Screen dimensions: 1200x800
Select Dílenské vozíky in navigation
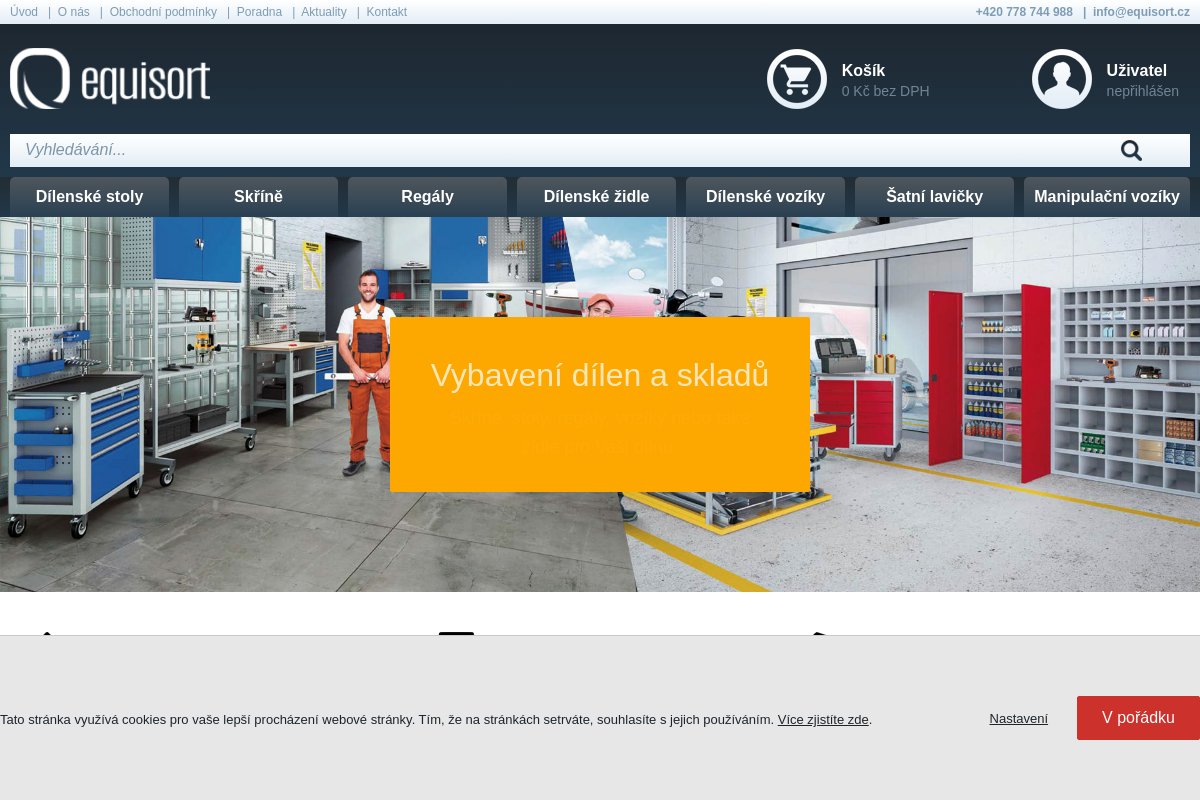pos(765,197)
